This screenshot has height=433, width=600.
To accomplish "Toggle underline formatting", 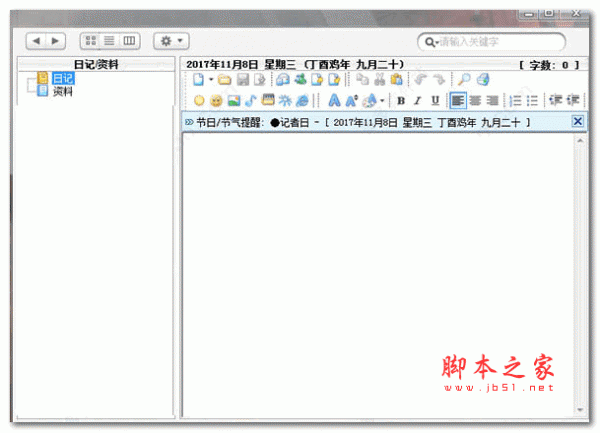I will point(435,101).
